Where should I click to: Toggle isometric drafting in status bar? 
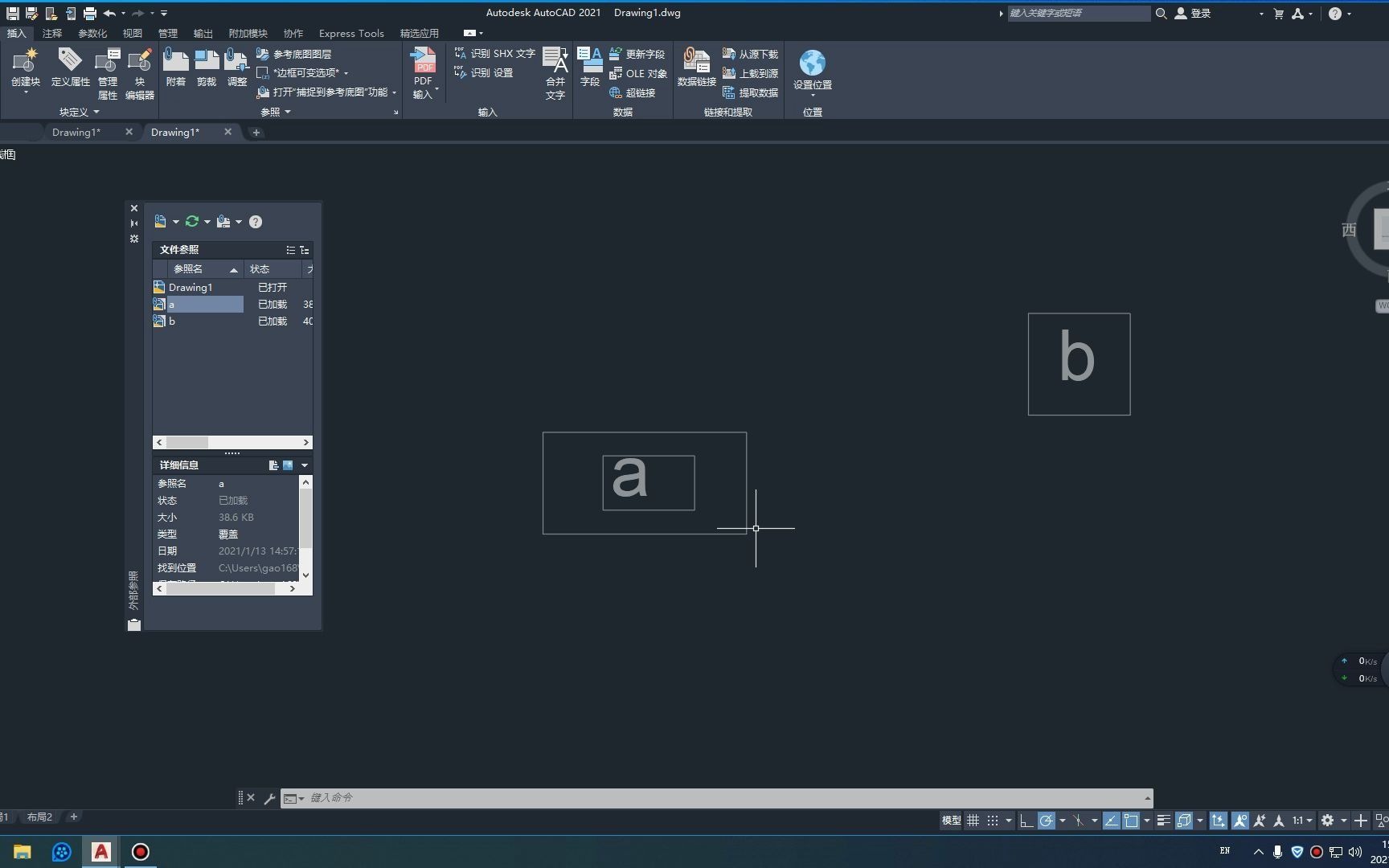click(1078, 821)
